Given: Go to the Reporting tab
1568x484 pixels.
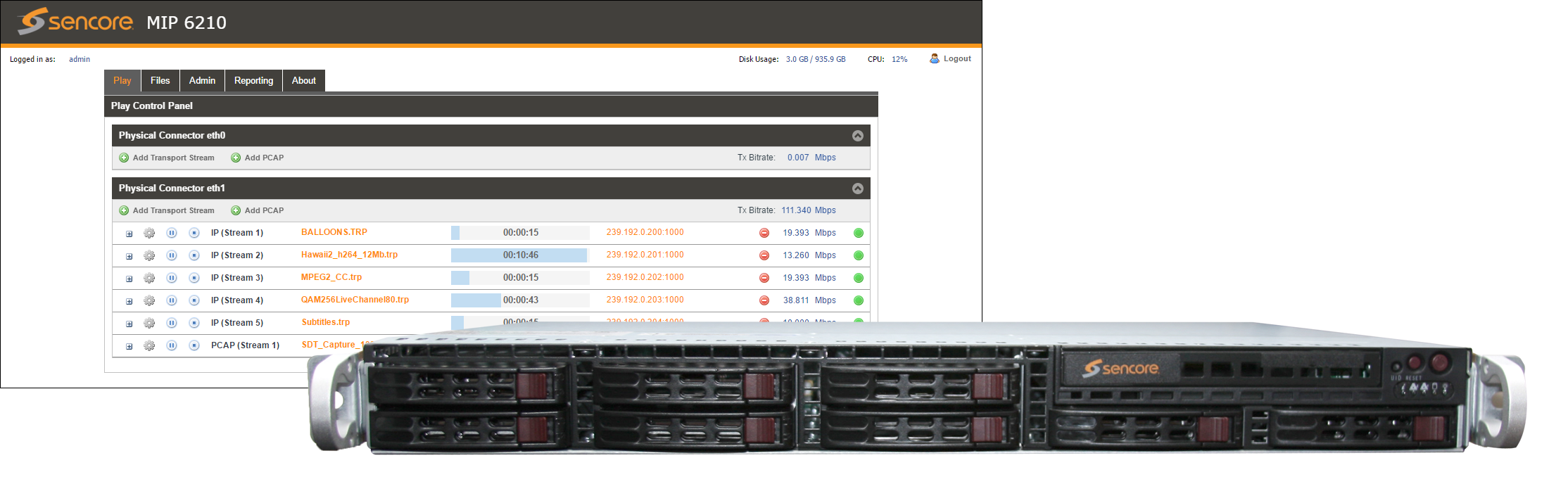Looking at the screenshot, I should coord(253,81).
